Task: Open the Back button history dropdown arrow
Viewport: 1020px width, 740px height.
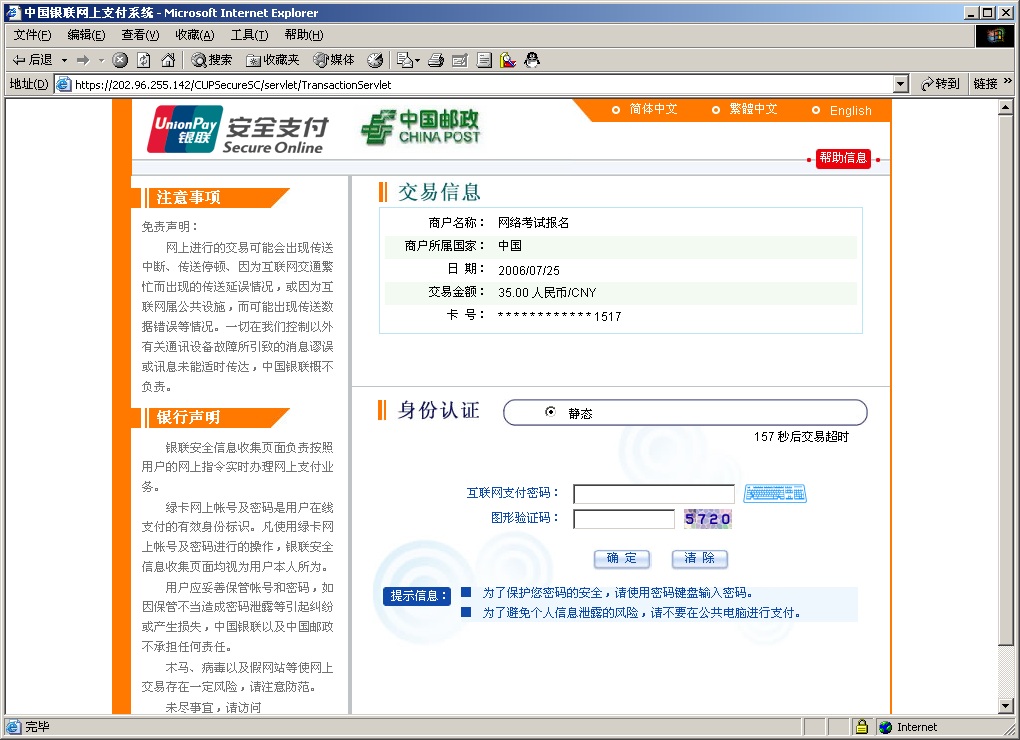Action: click(64, 60)
